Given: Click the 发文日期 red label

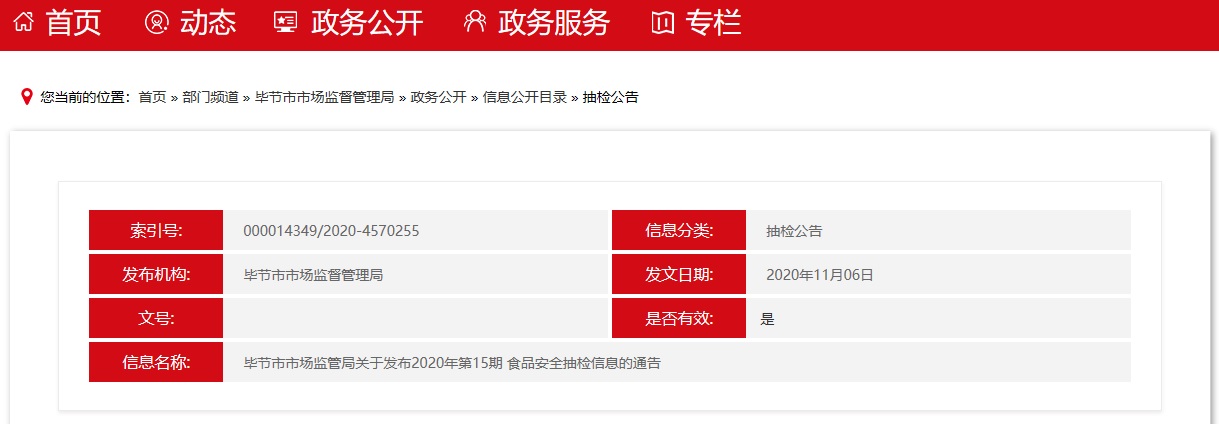Looking at the screenshot, I should [679, 274].
